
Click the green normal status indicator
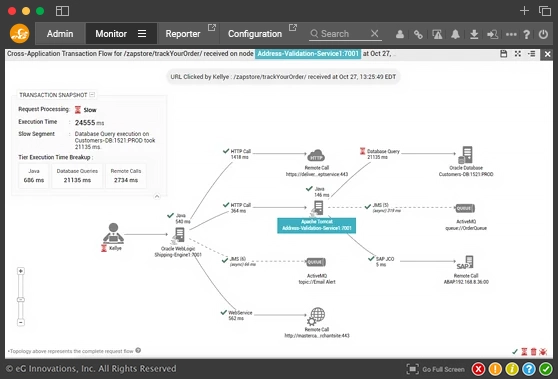(546, 369)
